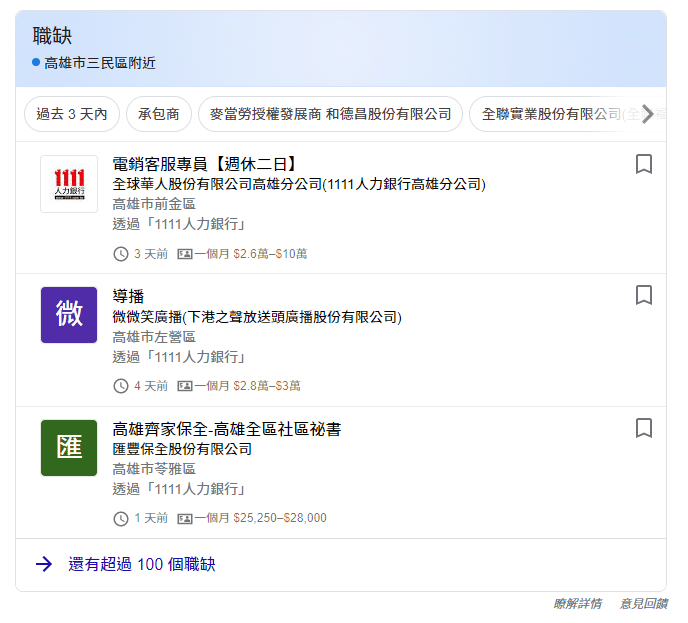
Task: Open 還有超過 100 個職缺 link
Action: (142, 564)
